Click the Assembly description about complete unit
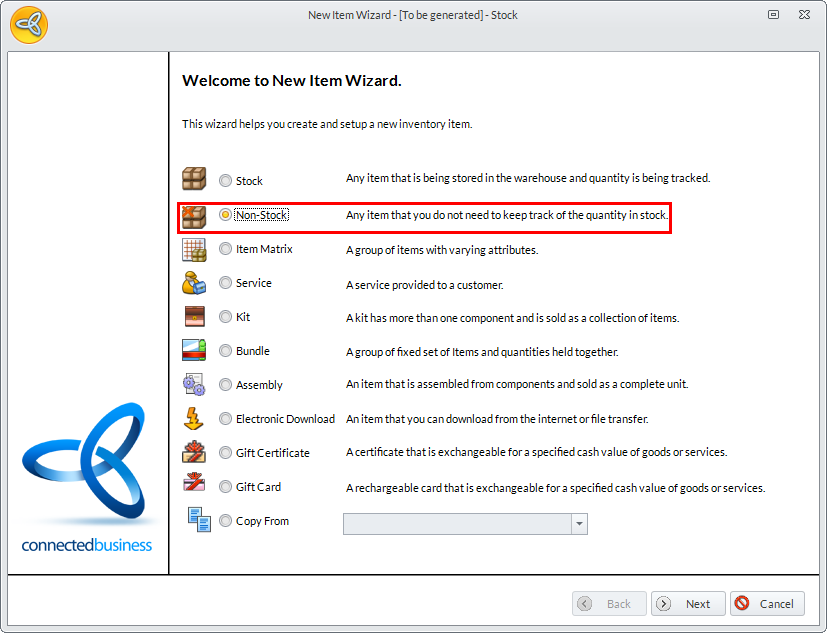This screenshot has width=827, height=633. (x=517, y=384)
